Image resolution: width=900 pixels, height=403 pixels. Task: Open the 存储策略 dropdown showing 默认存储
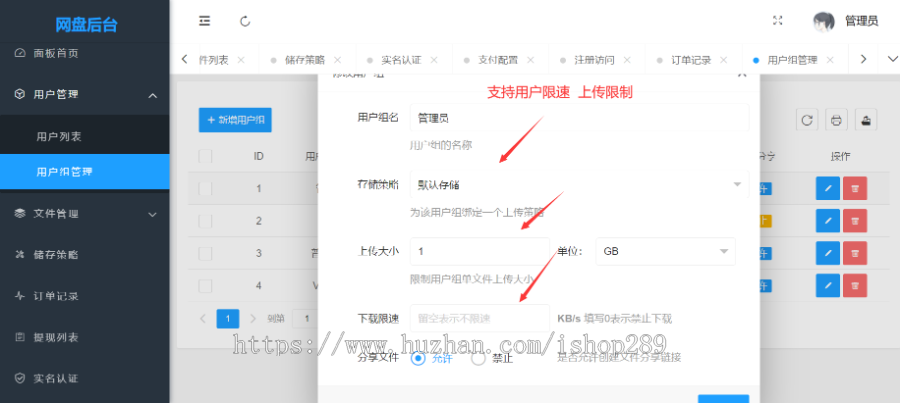click(580, 184)
